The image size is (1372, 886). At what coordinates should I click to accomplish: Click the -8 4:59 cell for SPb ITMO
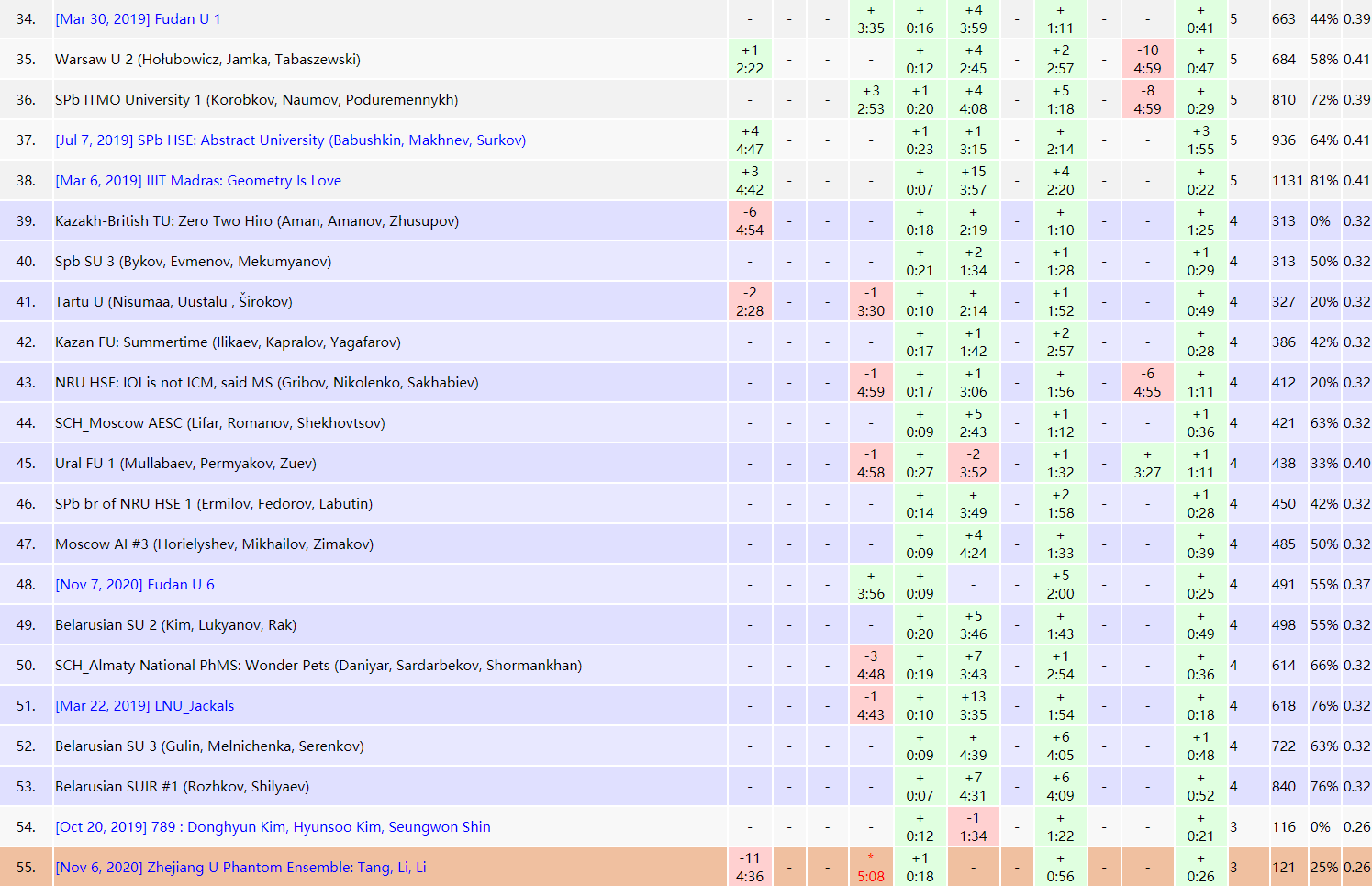coord(1147,100)
